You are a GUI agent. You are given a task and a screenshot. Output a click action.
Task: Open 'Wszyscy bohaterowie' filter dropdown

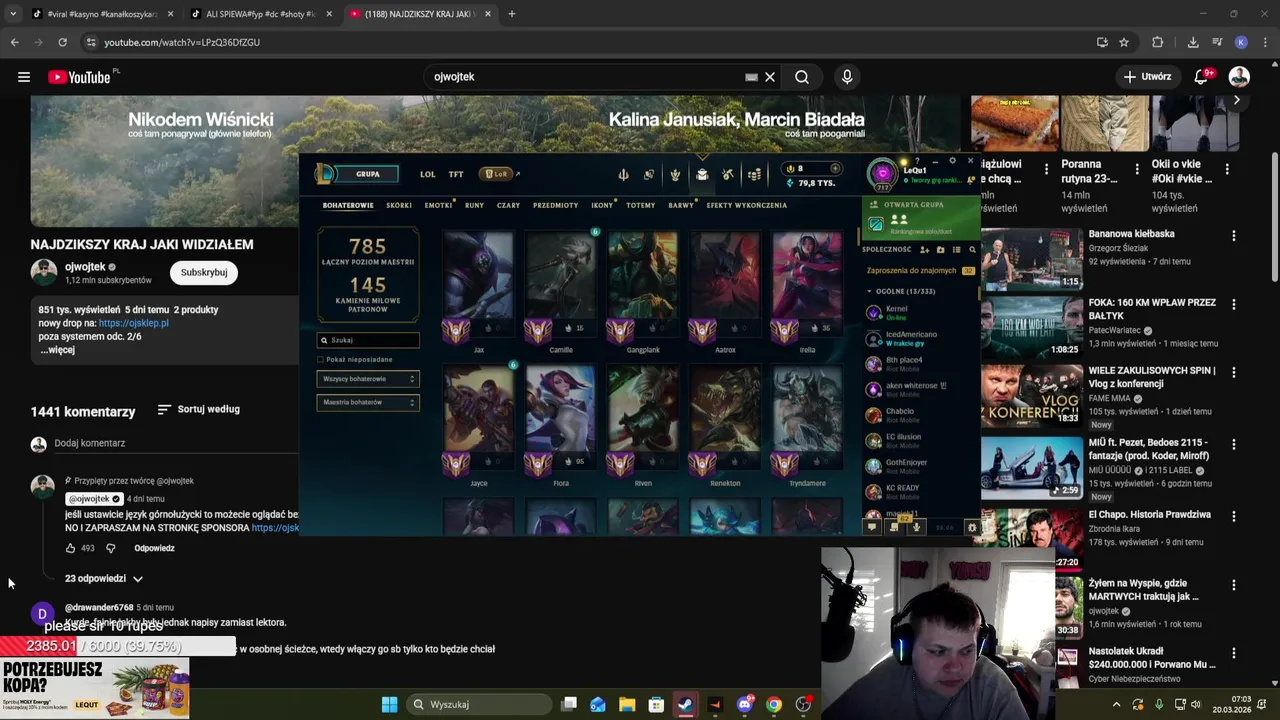[x=368, y=379]
